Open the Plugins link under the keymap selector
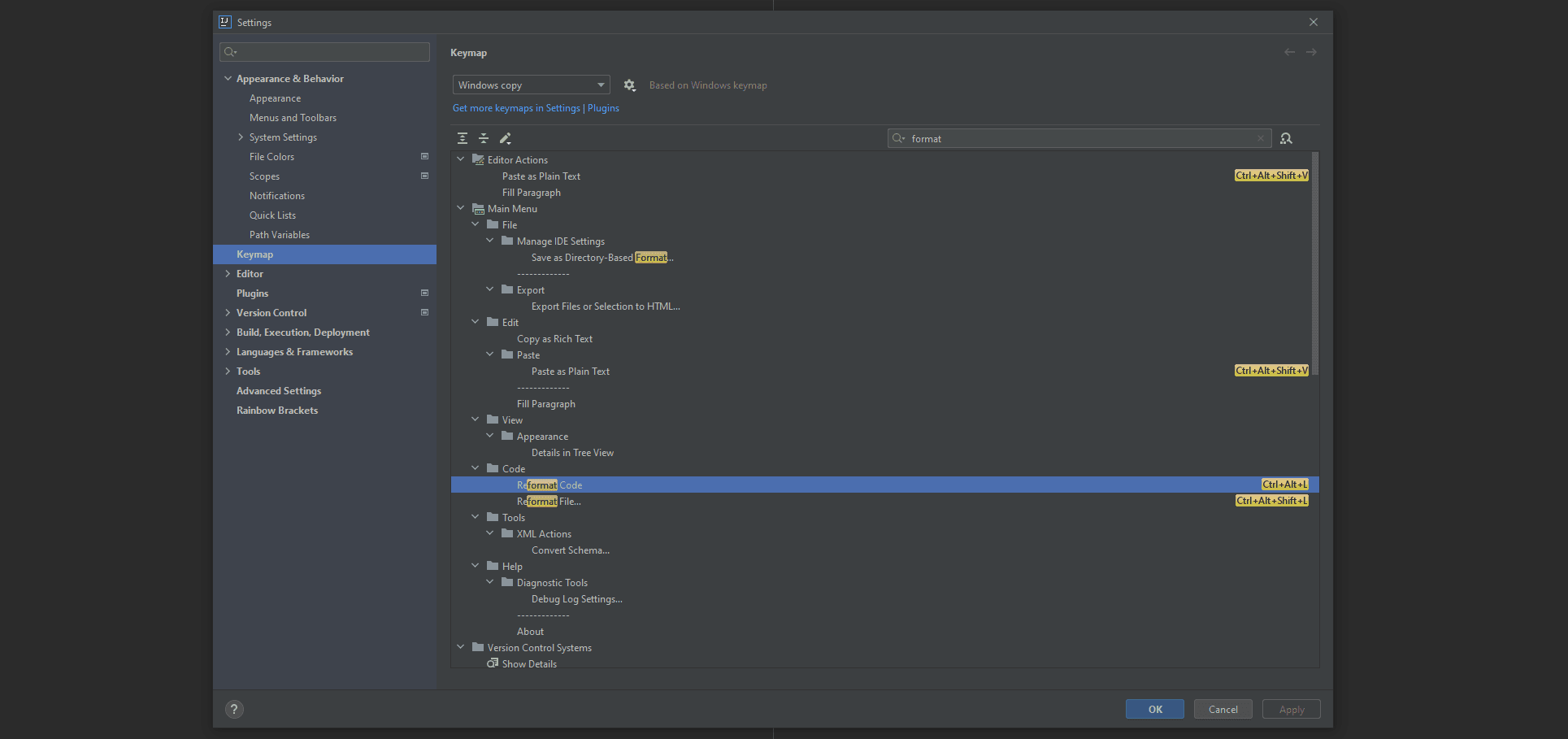 click(603, 107)
